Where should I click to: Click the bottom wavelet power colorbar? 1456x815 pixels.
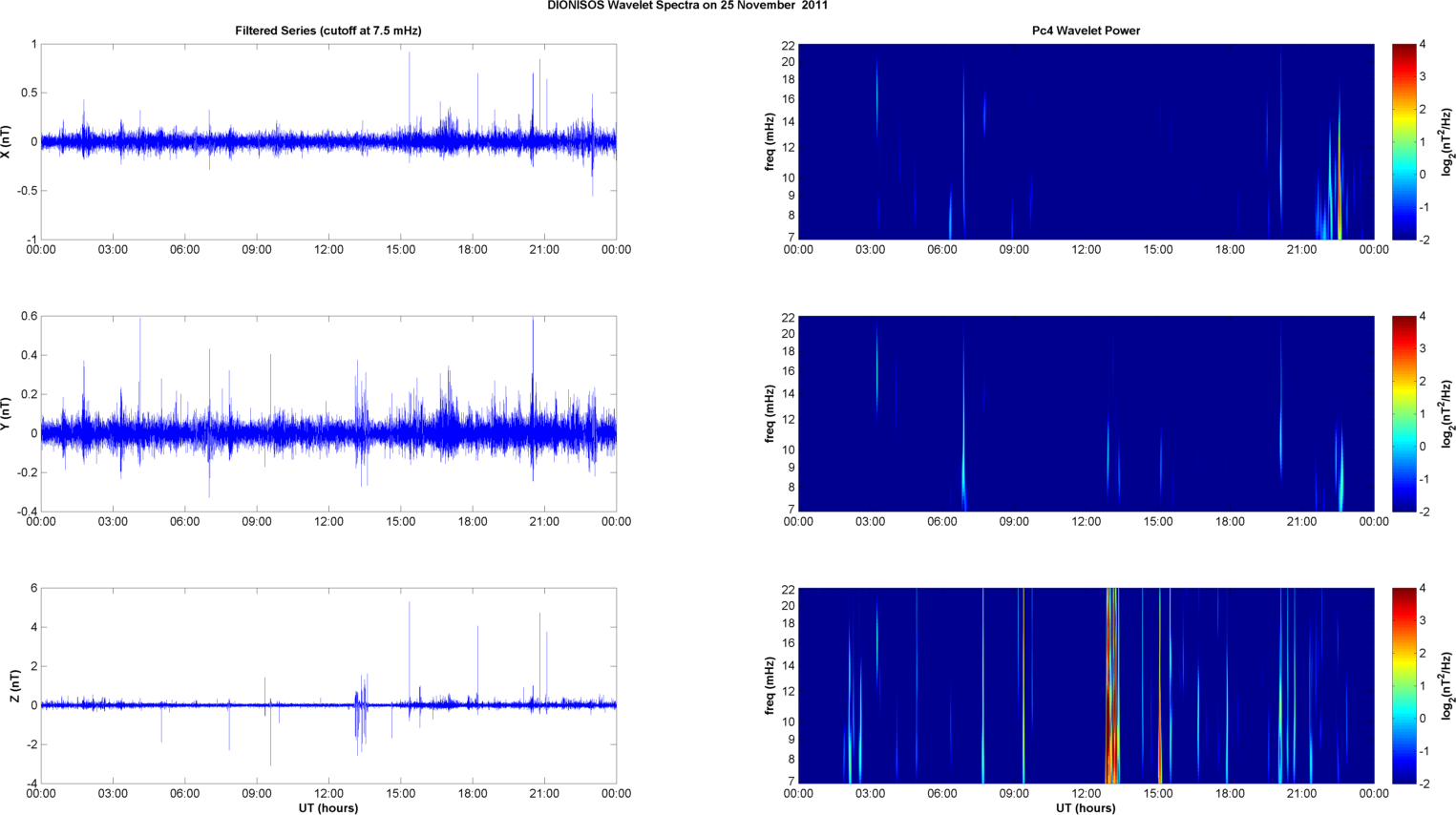(1403, 685)
